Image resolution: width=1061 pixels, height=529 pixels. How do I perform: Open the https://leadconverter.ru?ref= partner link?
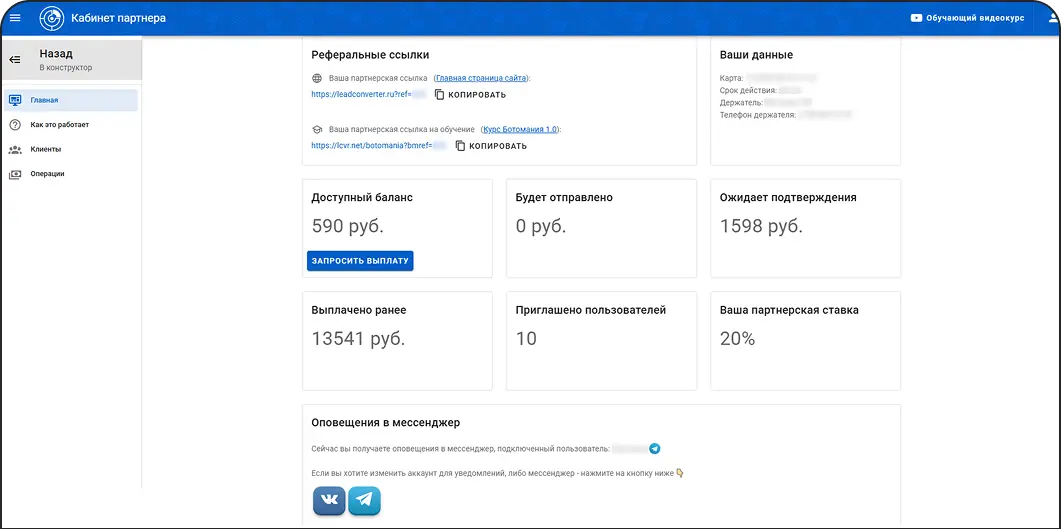363,95
